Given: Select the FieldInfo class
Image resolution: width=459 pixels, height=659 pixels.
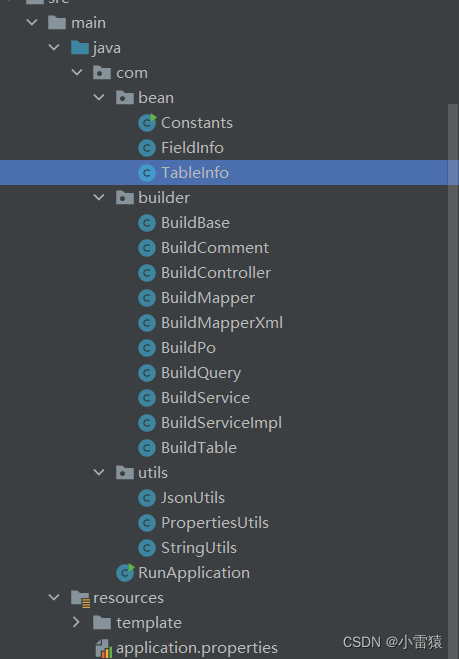Looking at the screenshot, I should [192, 148].
